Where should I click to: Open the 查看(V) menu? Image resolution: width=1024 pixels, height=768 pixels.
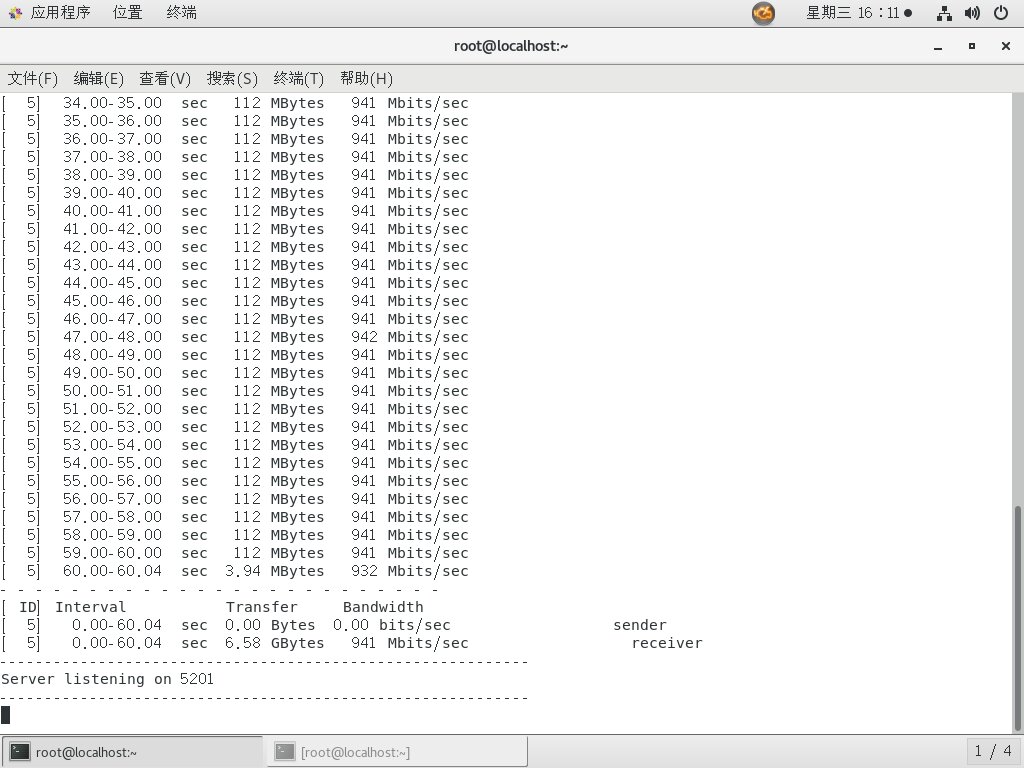pos(165,78)
